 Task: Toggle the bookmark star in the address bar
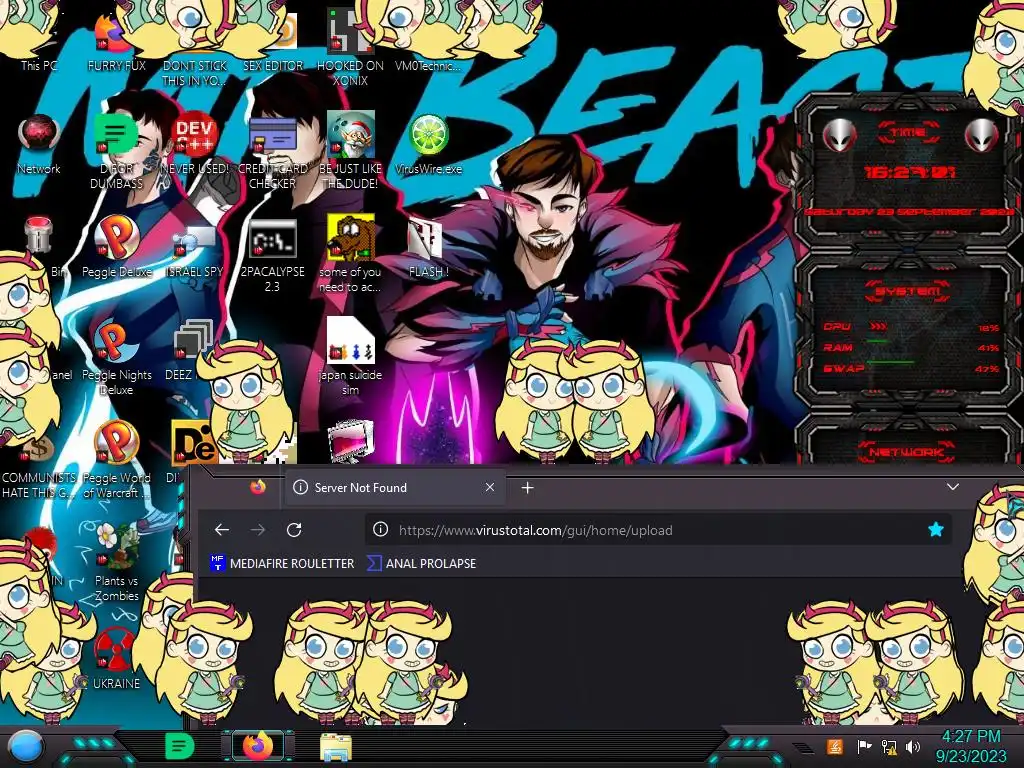coord(935,530)
